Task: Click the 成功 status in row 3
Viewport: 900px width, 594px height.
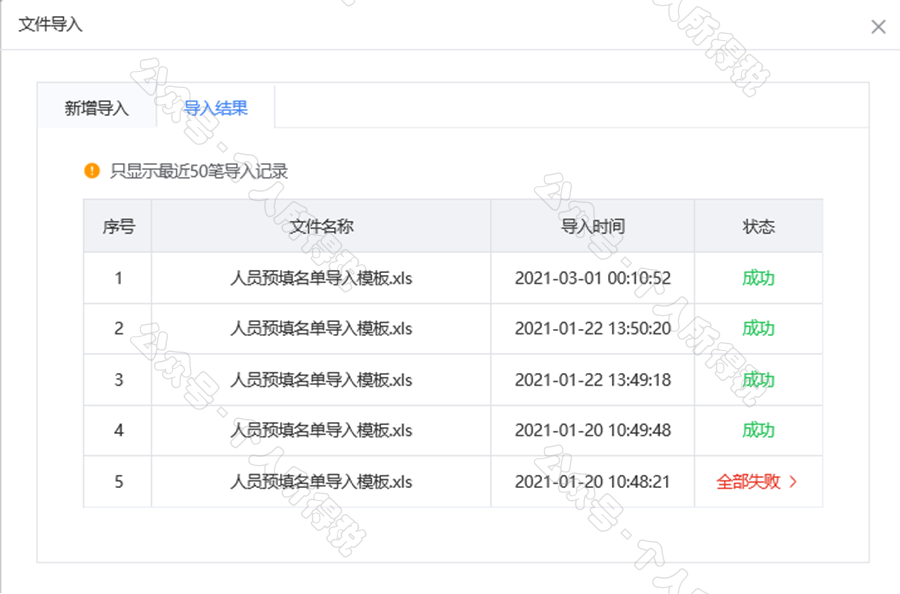Action: pyautogui.click(x=758, y=379)
